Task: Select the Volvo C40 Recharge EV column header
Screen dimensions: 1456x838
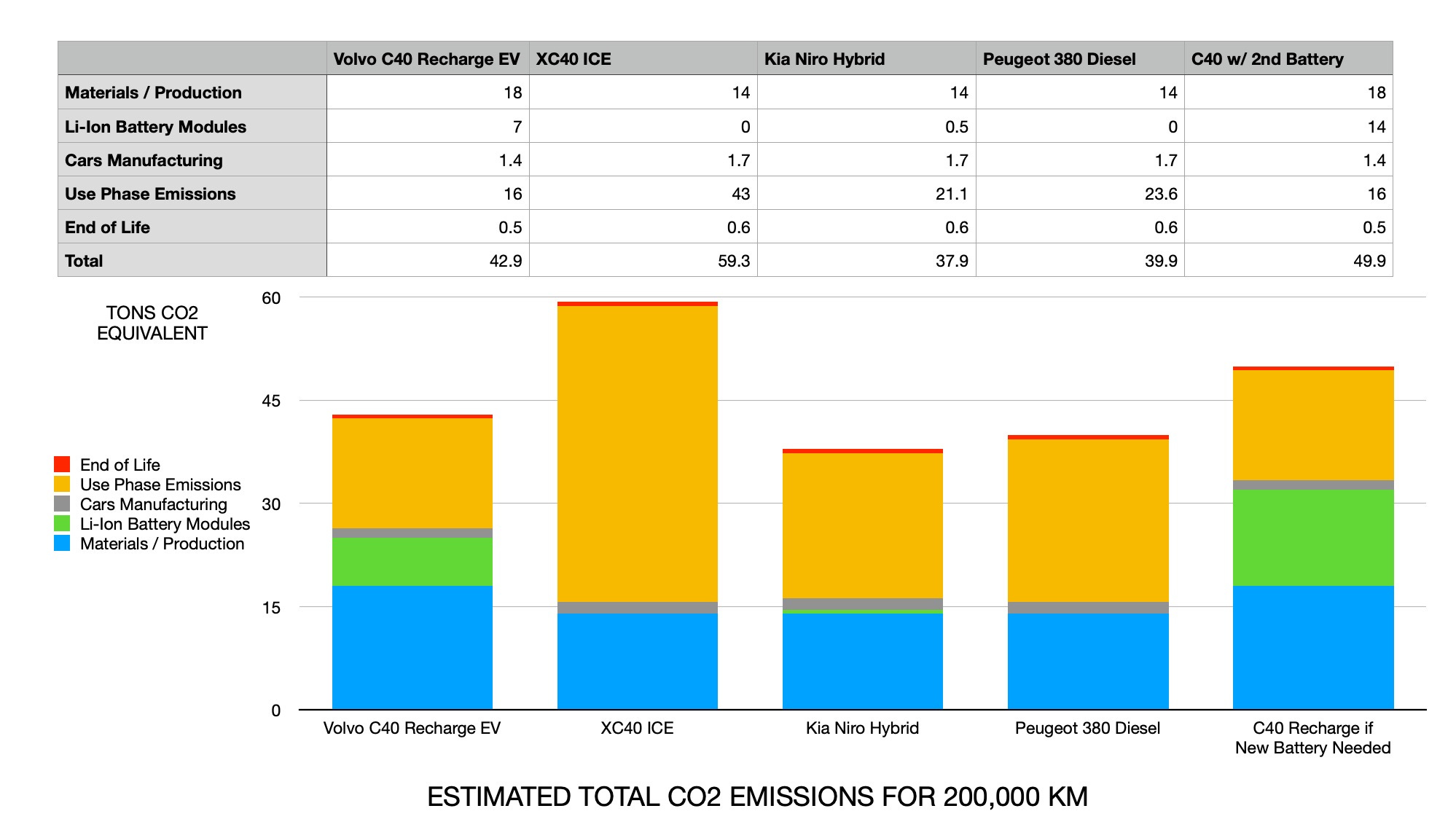Action: pyautogui.click(x=428, y=58)
